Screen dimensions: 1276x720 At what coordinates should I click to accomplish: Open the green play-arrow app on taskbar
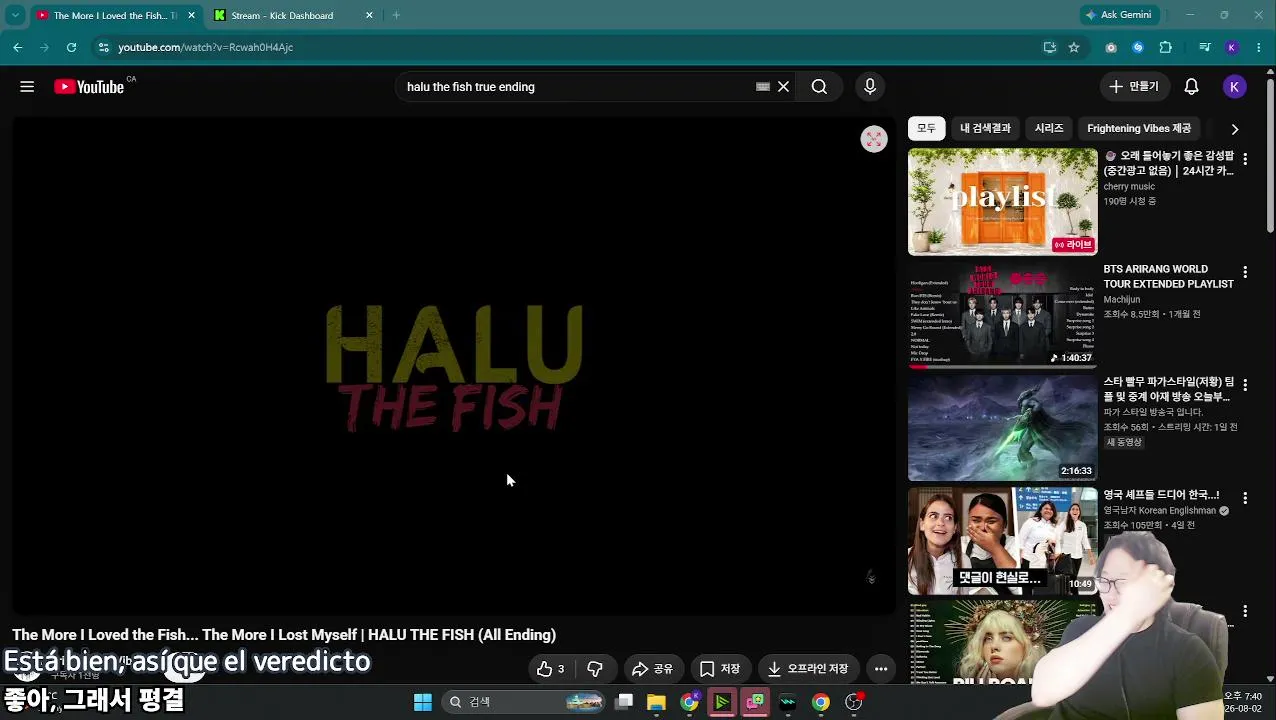(722, 702)
